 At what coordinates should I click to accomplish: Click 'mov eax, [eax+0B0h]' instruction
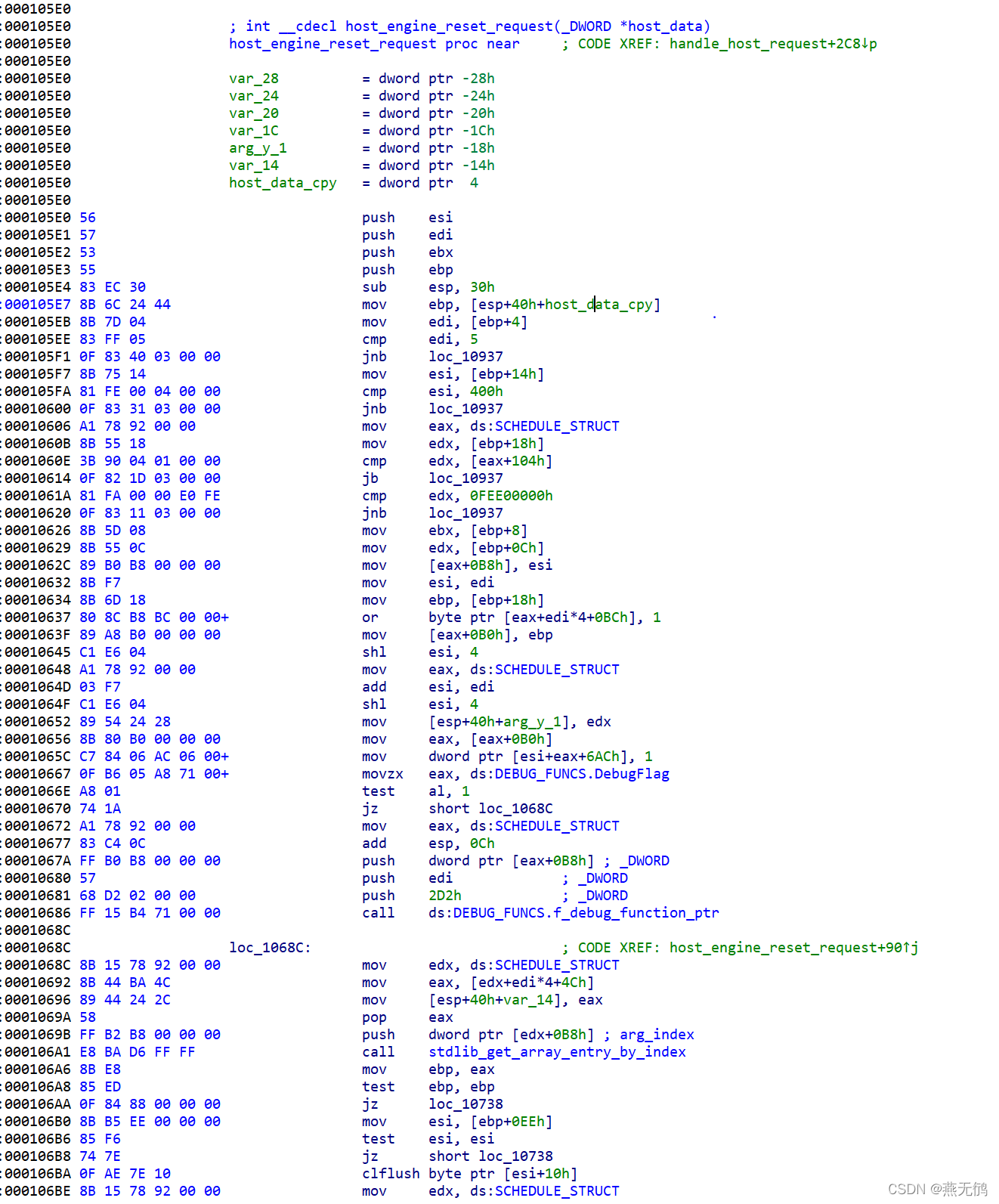(457, 739)
